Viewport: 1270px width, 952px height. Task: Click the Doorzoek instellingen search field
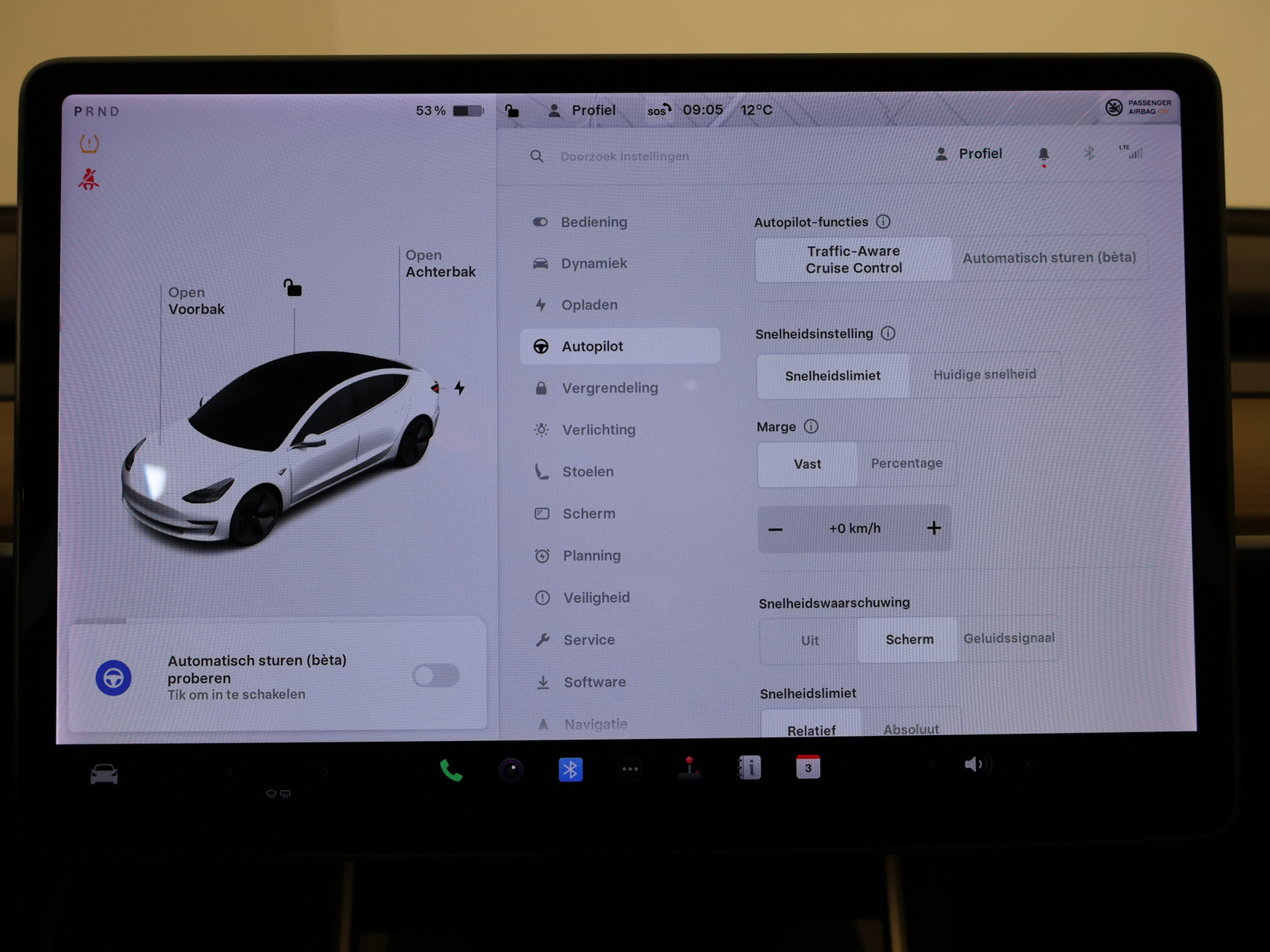[624, 157]
